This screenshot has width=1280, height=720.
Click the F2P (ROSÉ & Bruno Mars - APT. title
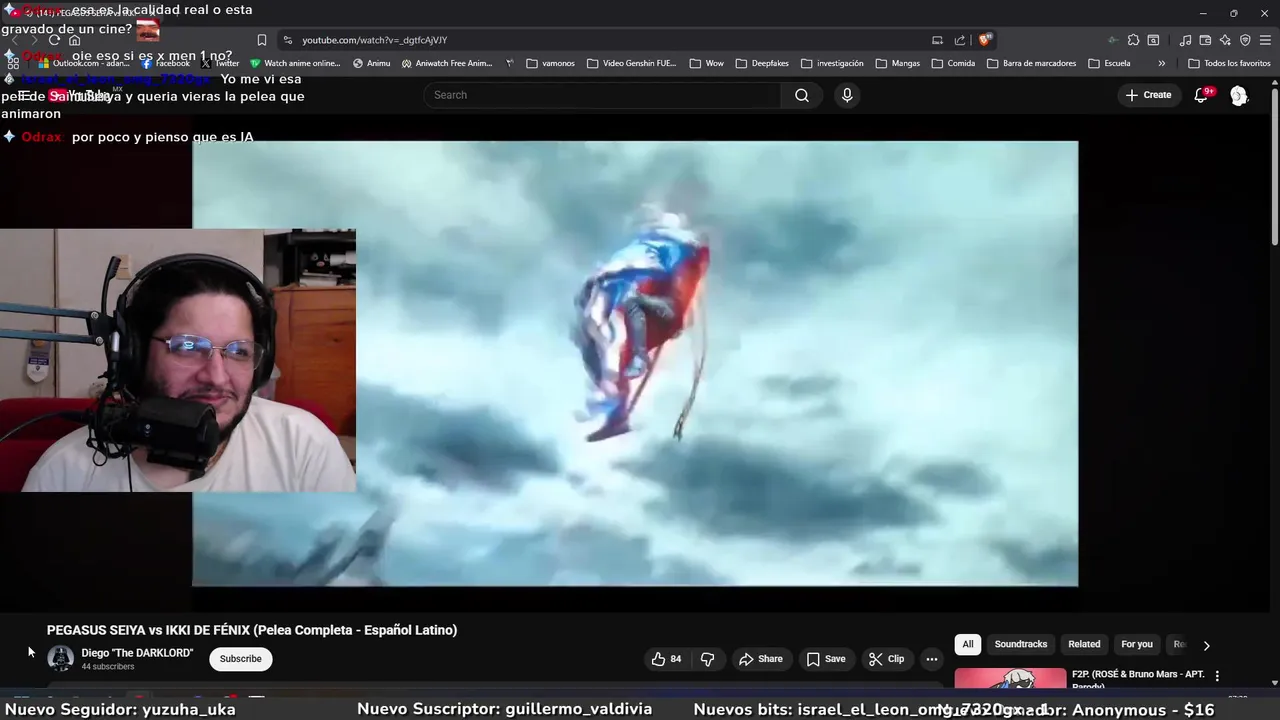[1138, 674]
